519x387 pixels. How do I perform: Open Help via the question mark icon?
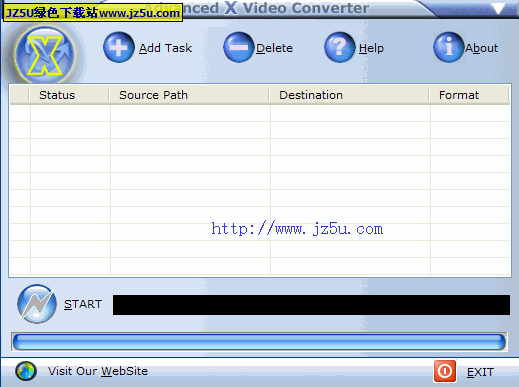pos(340,47)
